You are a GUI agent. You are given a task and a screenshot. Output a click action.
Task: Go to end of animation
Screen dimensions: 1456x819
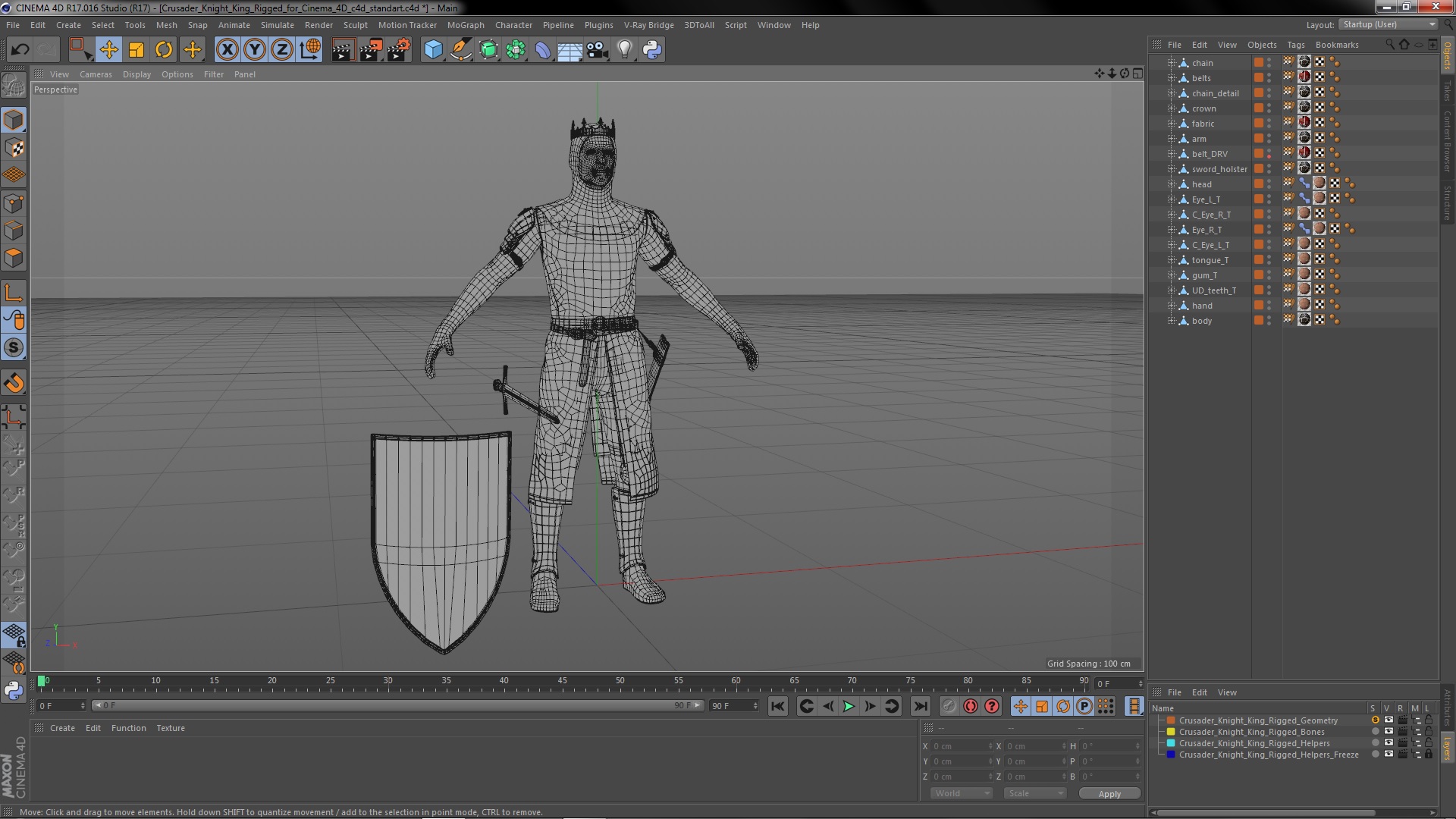point(920,706)
